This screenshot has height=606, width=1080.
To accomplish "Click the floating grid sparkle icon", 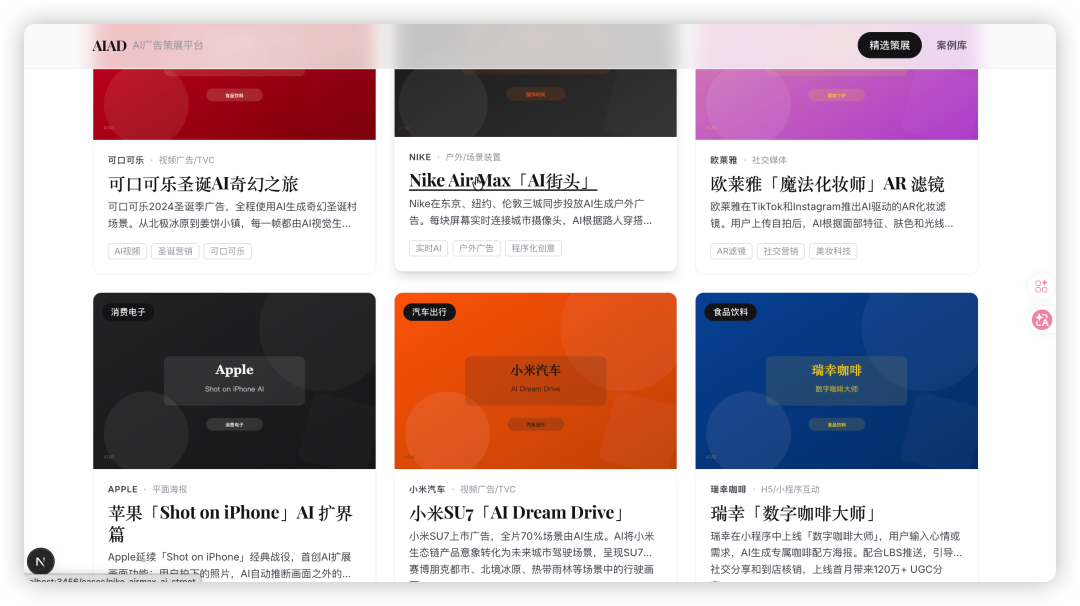I will point(1041,286).
